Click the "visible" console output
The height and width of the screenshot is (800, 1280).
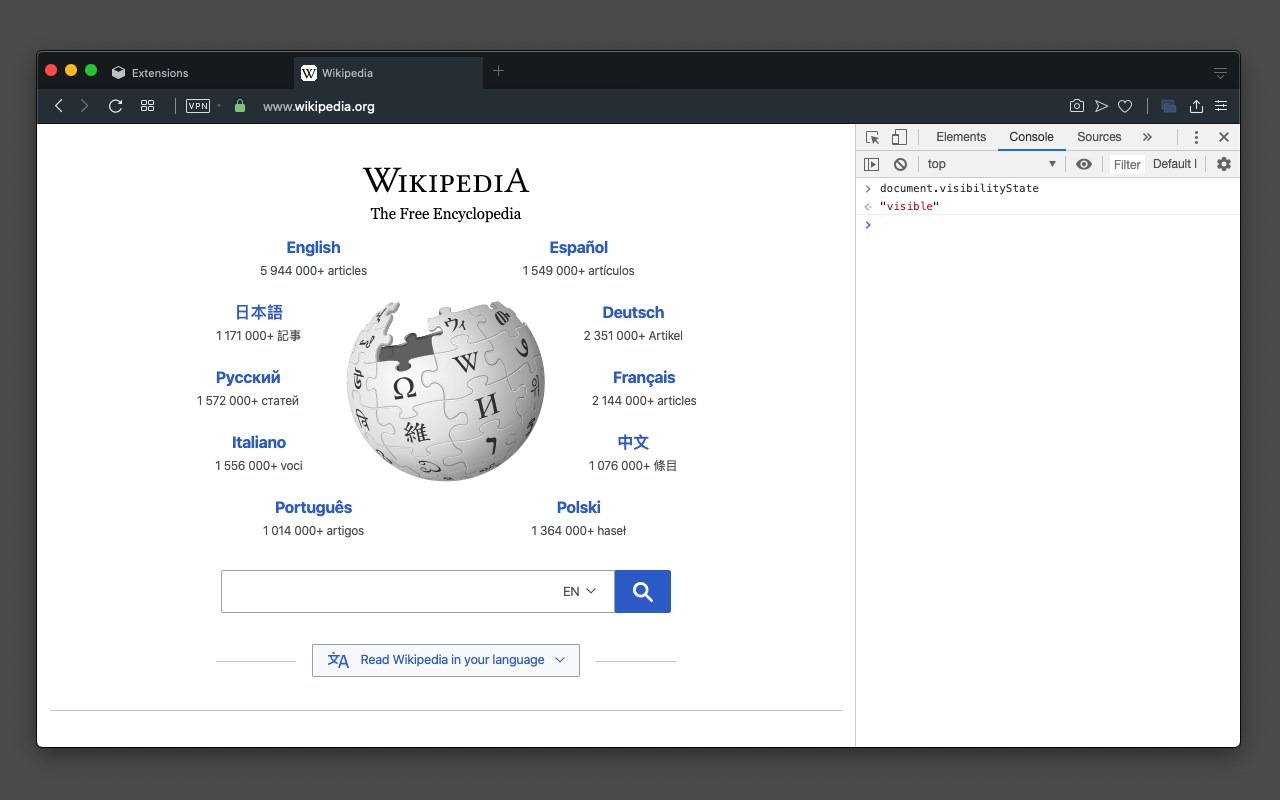909,206
